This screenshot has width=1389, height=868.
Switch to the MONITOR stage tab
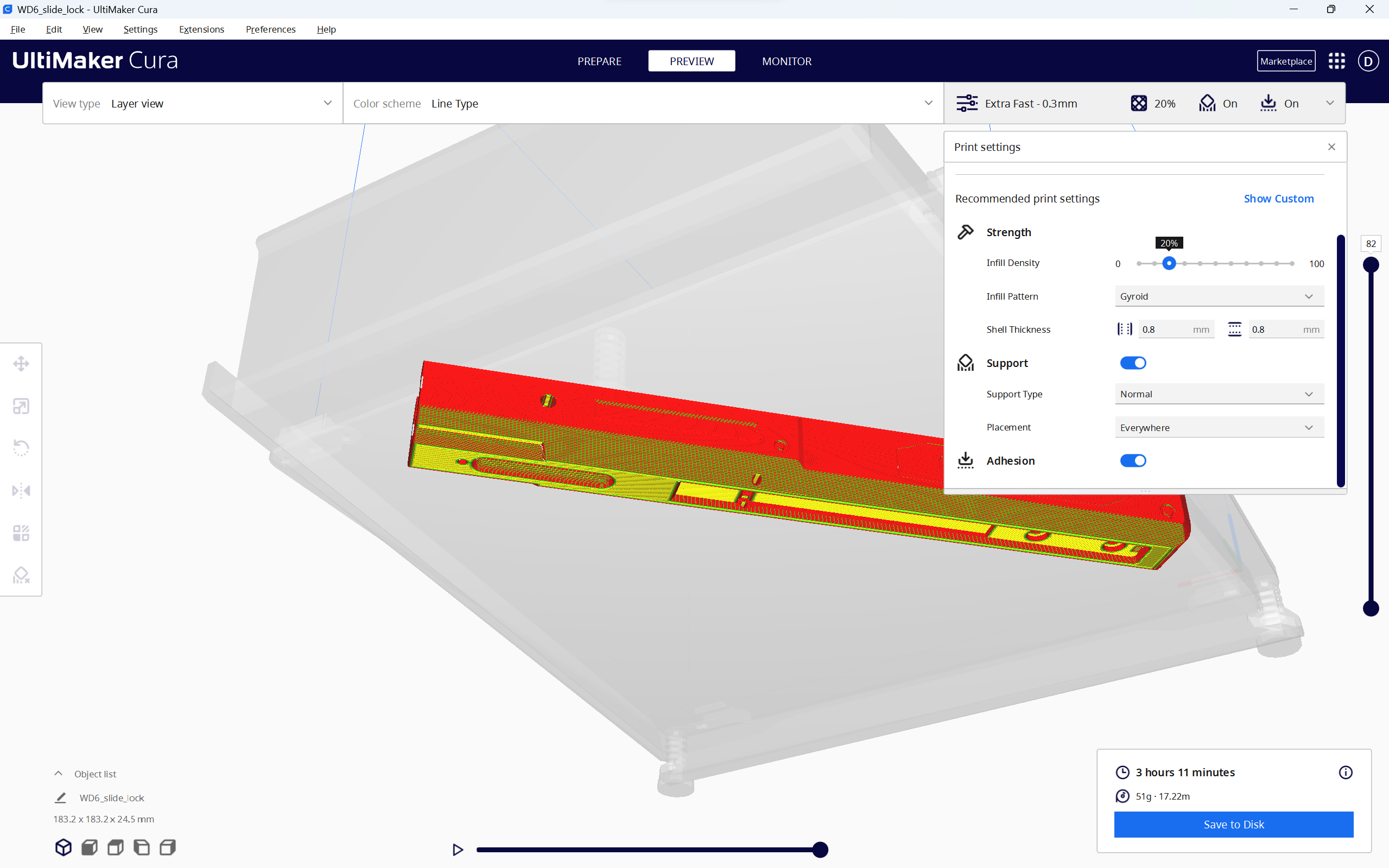[787, 61]
